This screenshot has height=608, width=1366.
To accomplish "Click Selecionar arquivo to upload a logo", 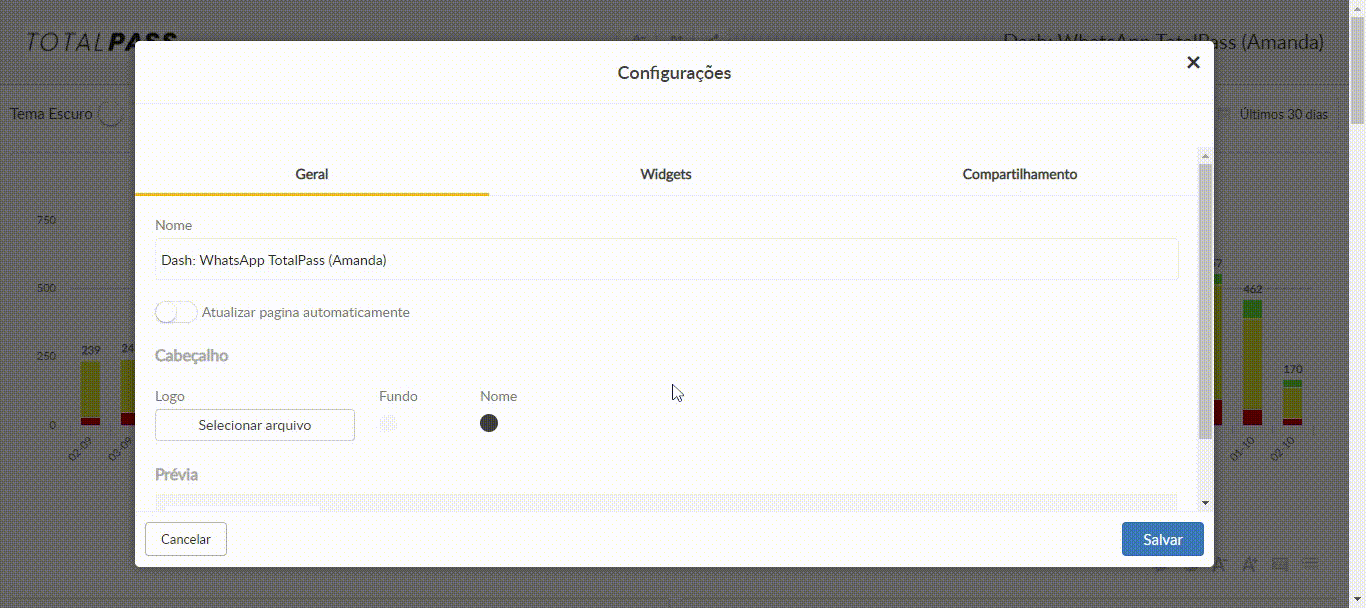I will [255, 425].
